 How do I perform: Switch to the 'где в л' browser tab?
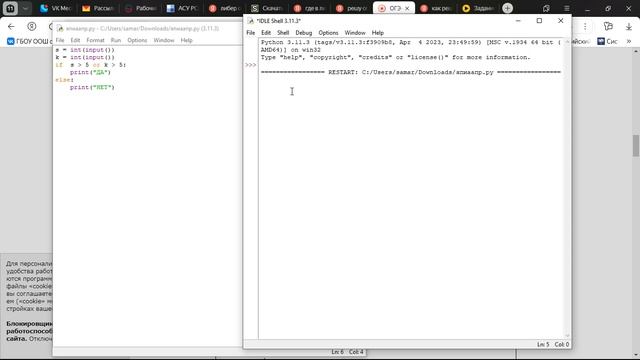tap(310, 8)
